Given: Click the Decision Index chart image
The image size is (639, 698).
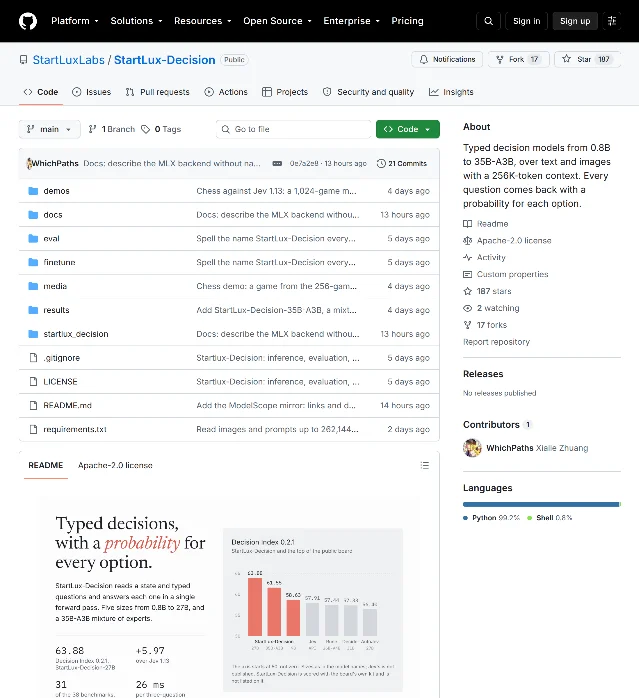Looking at the screenshot, I should (313, 610).
